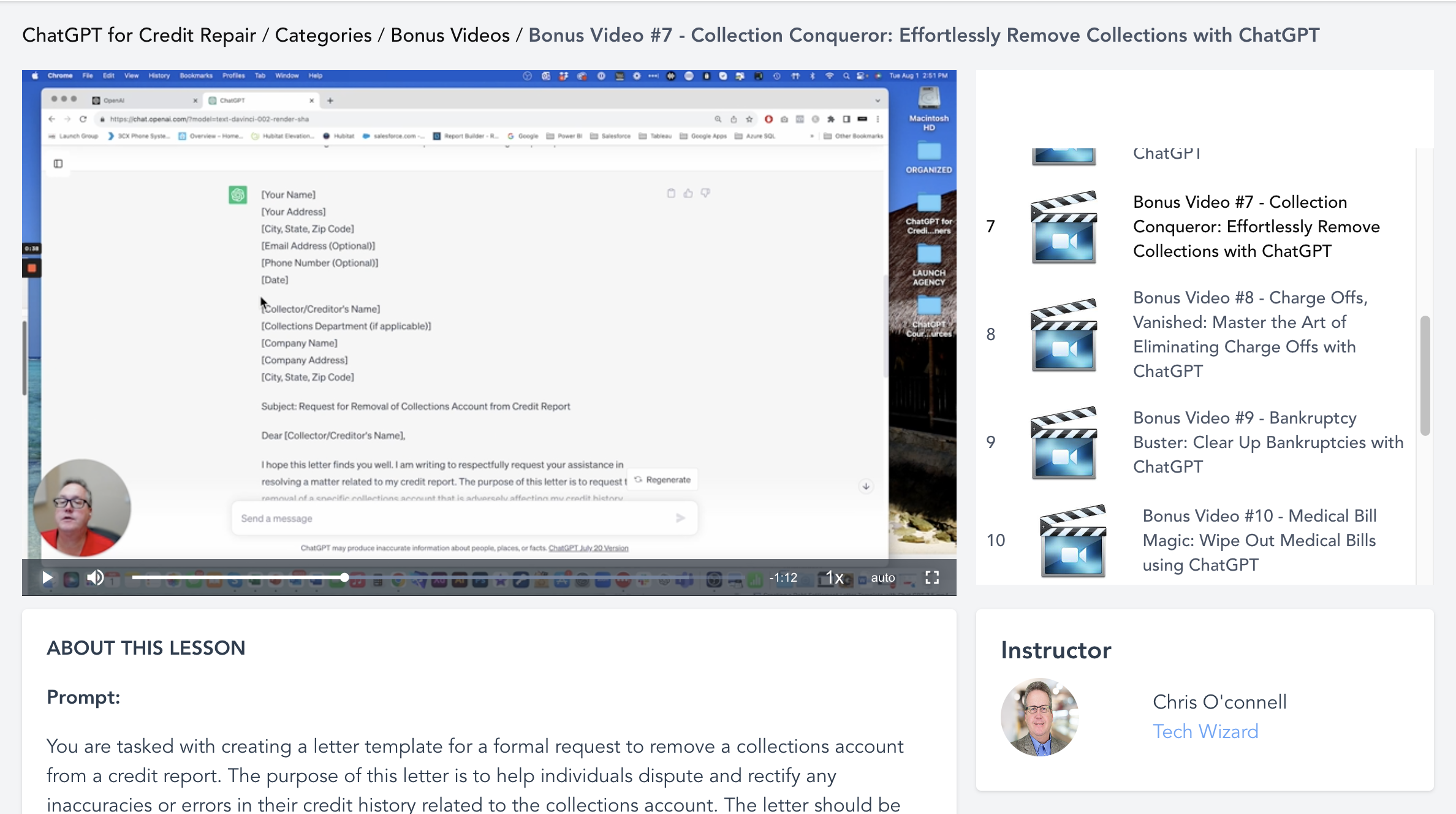Click Macintosh HD desktop icon in video
The width and height of the screenshot is (1456, 814).
tap(929, 109)
